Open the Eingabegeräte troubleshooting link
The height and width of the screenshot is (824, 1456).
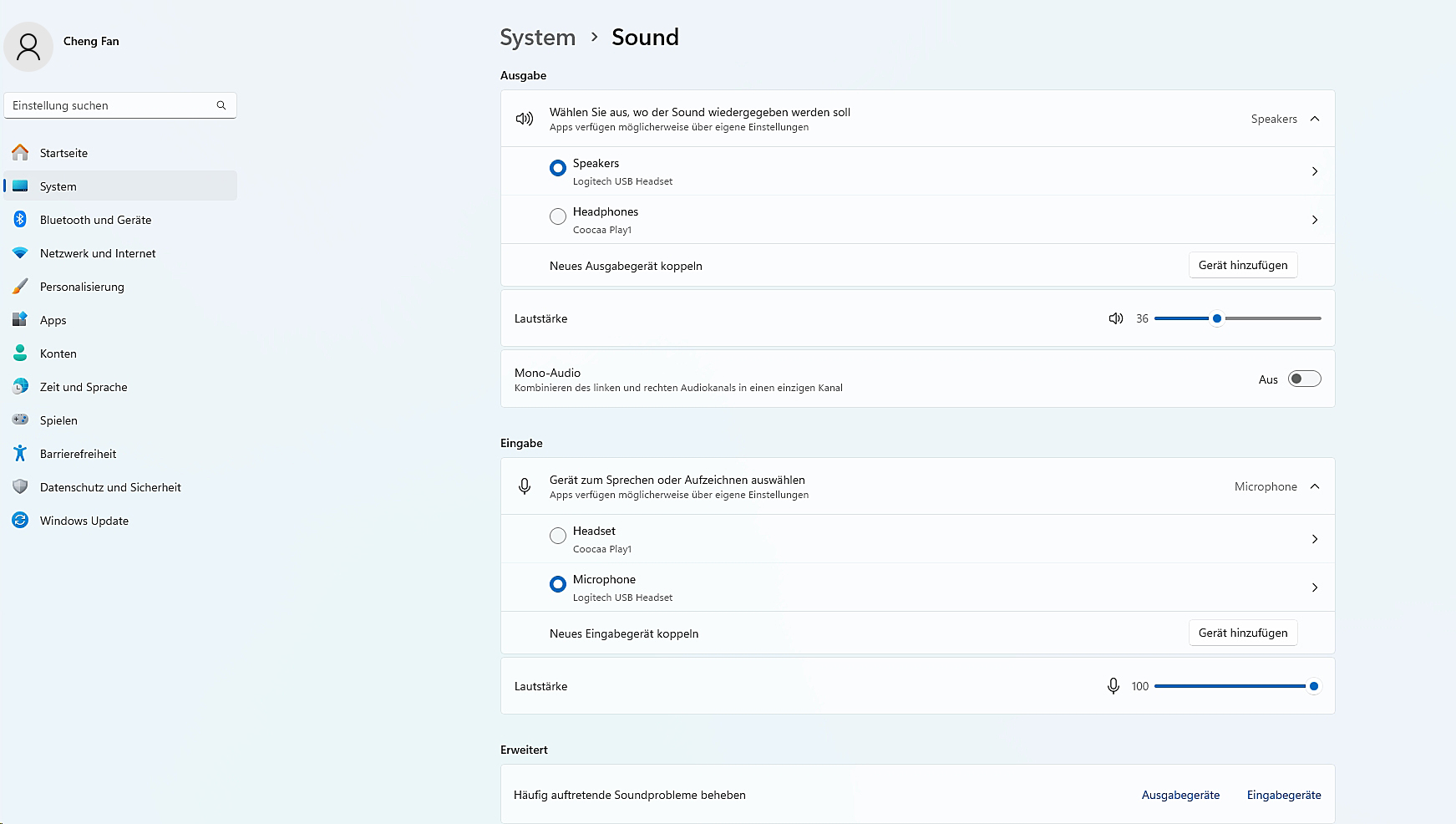(x=1284, y=795)
